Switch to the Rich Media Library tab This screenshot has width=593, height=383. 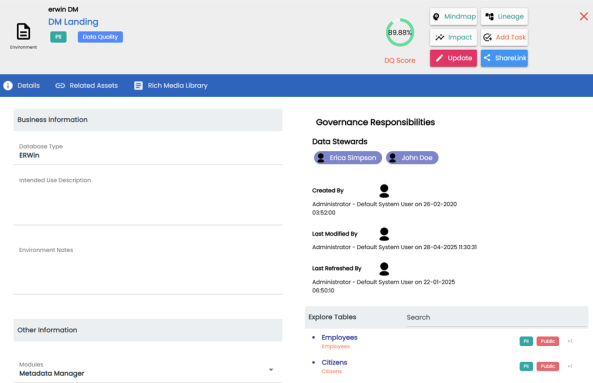point(171,85)
